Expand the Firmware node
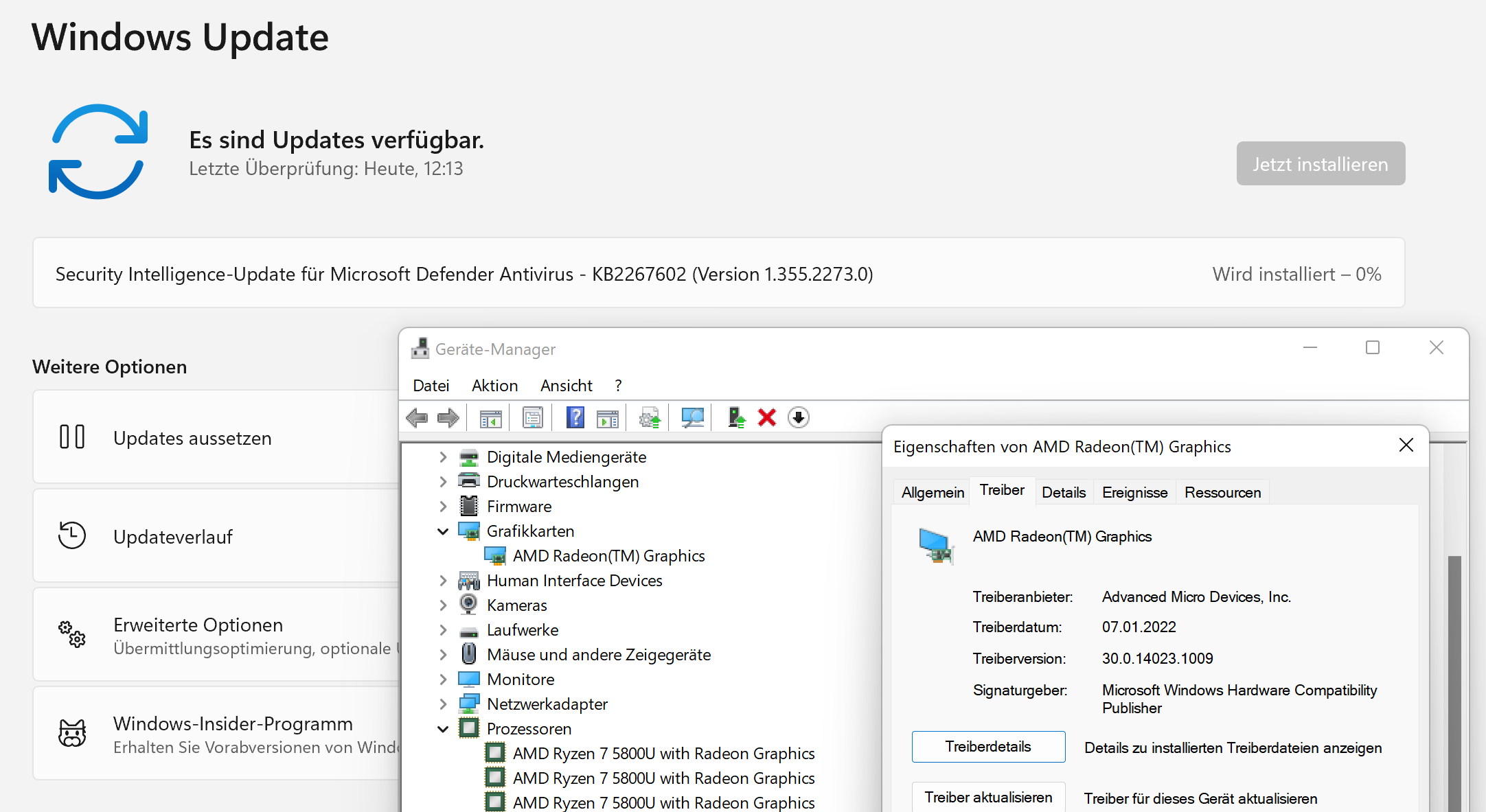This screenshot has width=1486, height=812. tap(443, 507)
